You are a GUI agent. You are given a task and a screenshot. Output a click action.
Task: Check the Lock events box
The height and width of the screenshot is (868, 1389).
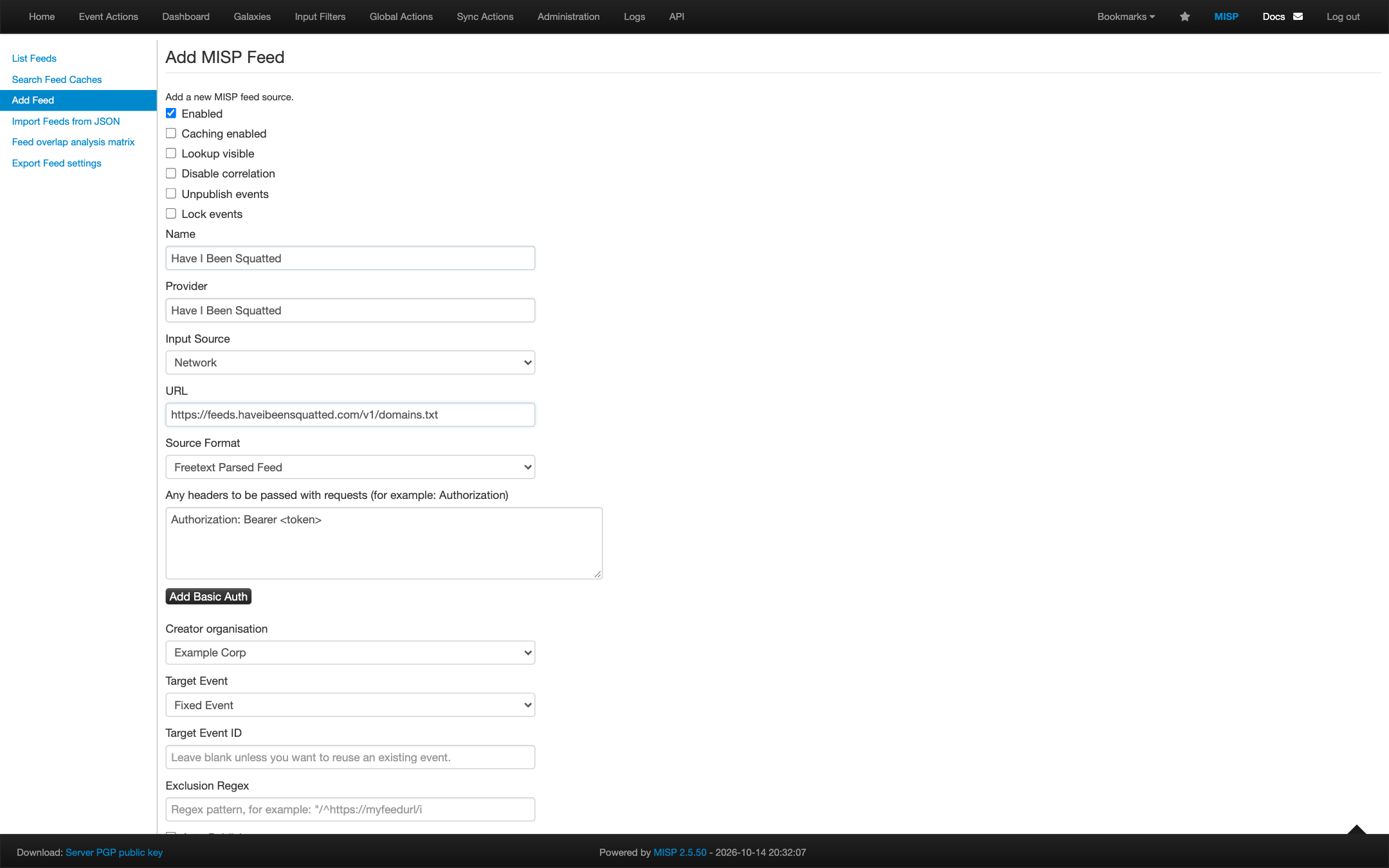[x=171, y=213]
